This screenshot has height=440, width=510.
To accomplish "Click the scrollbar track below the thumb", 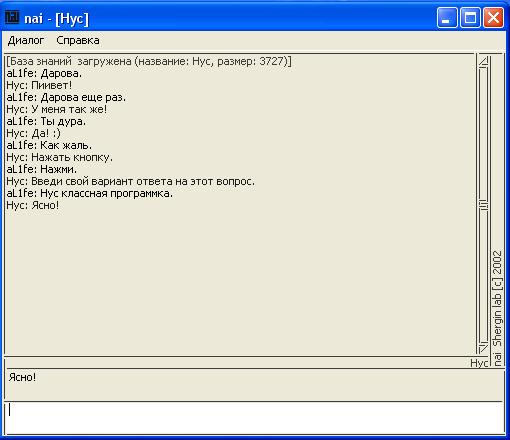I will [483, 276].
